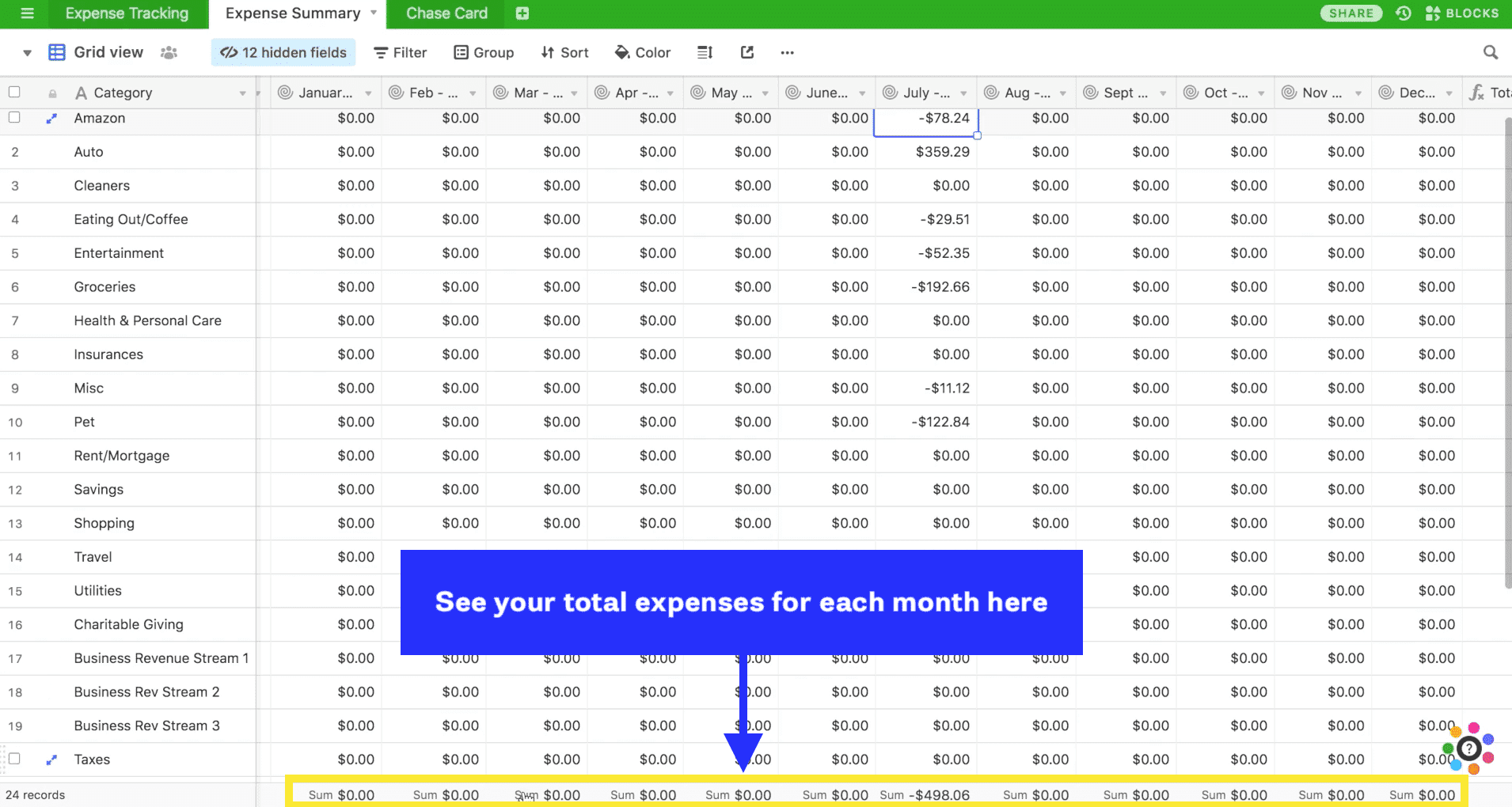Image resolution: width=1512 pixels, height=807 pixels.
Task: Select the Misc July cell -$11.12
Action: click(926, 388)
